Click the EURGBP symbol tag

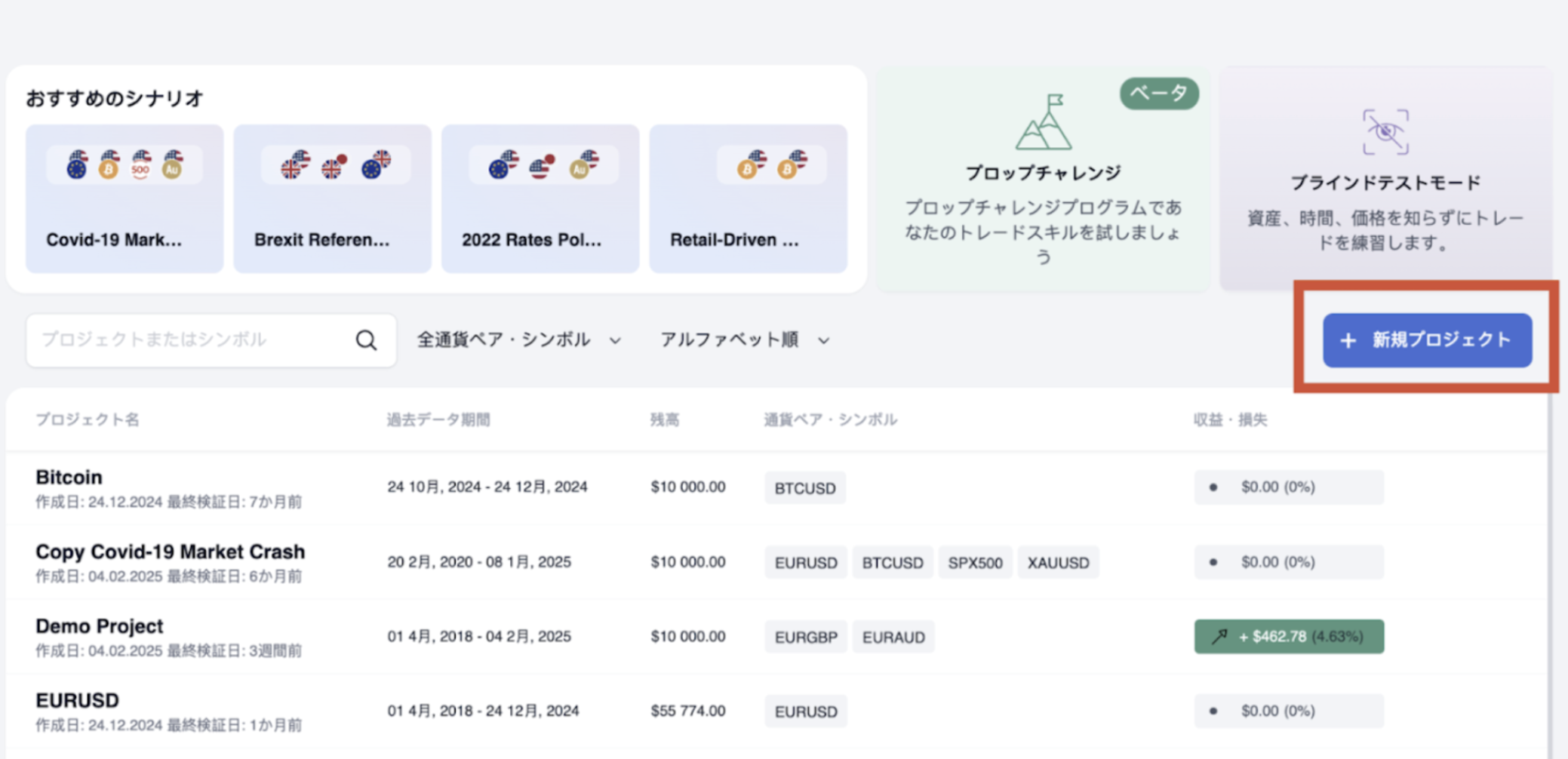[x=806, y=638]
